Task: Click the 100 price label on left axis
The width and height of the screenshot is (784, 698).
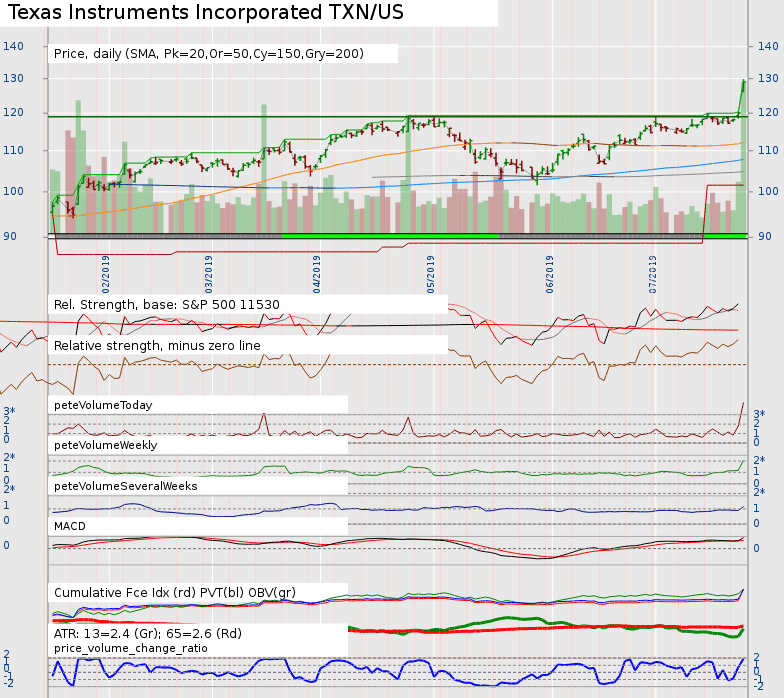Action: (13, 191)
